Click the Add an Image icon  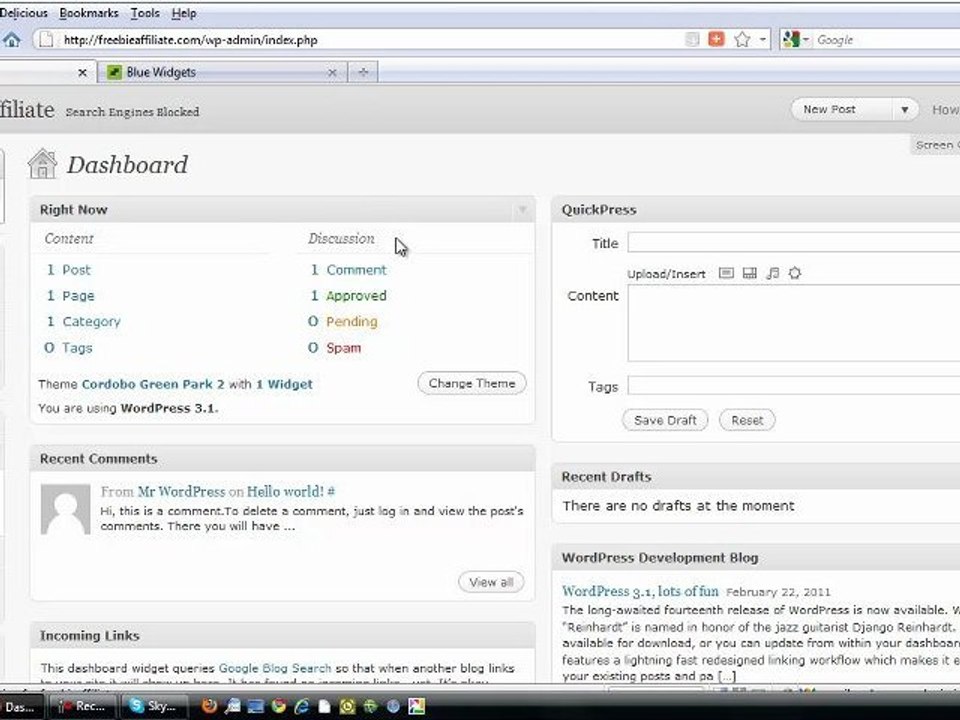726,273
